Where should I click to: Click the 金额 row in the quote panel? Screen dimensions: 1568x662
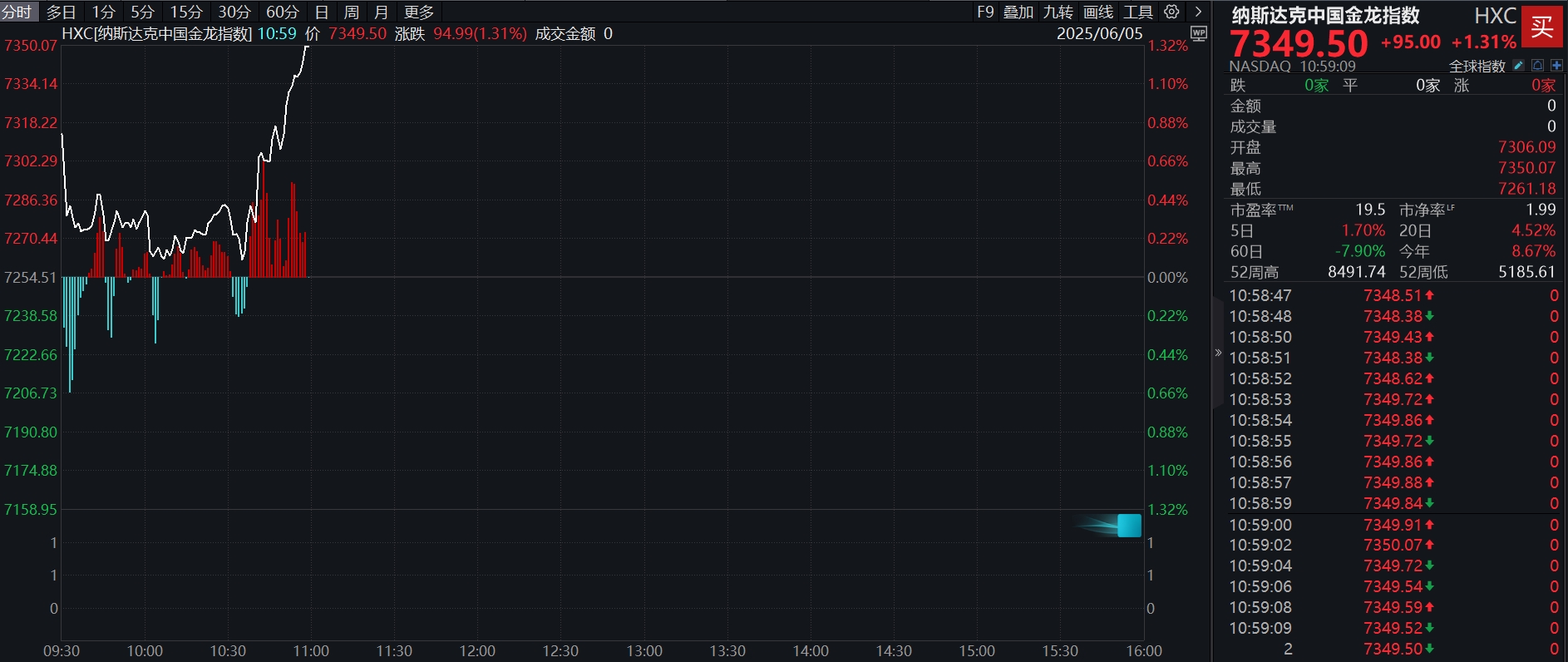(x=1393, y=106)
